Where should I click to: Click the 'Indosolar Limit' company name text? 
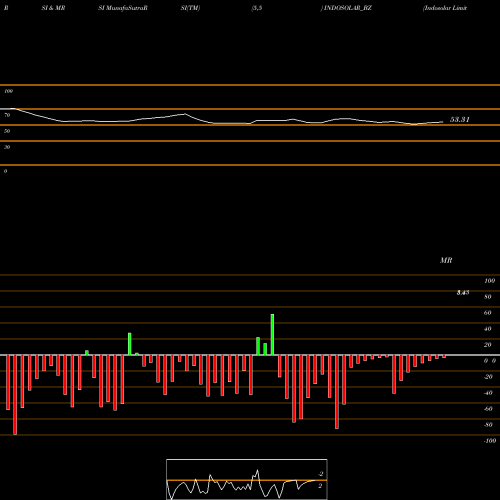pyautogui.click(x=445, y=8)
